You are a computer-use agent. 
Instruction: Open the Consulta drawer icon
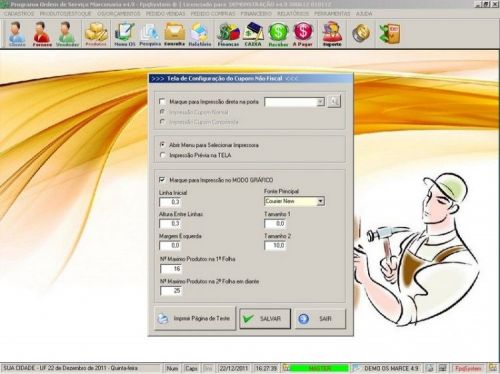tap(175, 34)
